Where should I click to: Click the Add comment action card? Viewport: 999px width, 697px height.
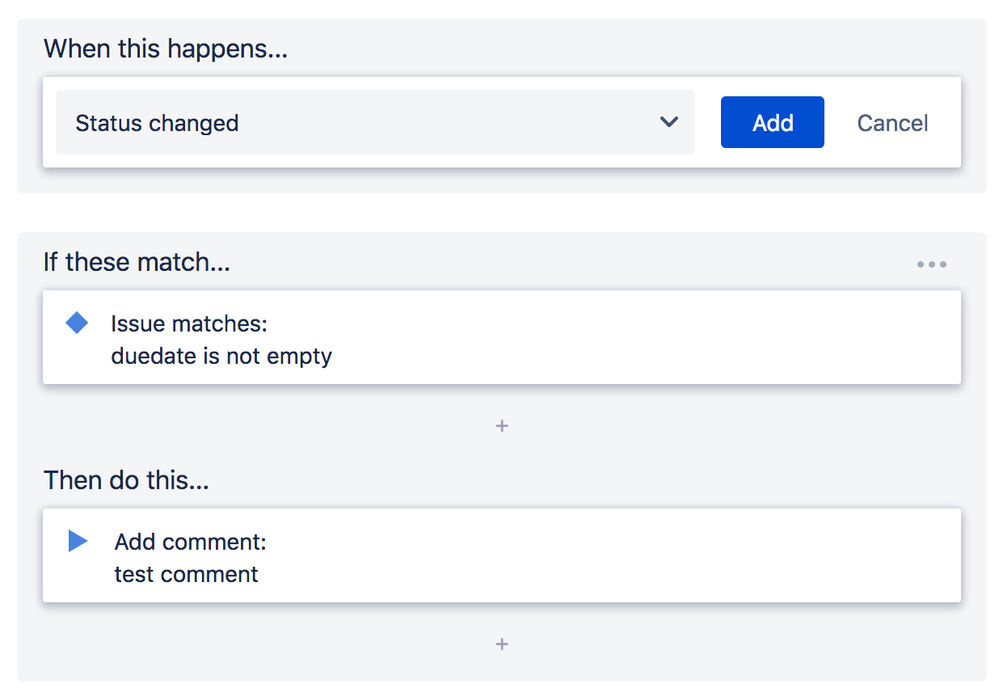pos(501,557)
